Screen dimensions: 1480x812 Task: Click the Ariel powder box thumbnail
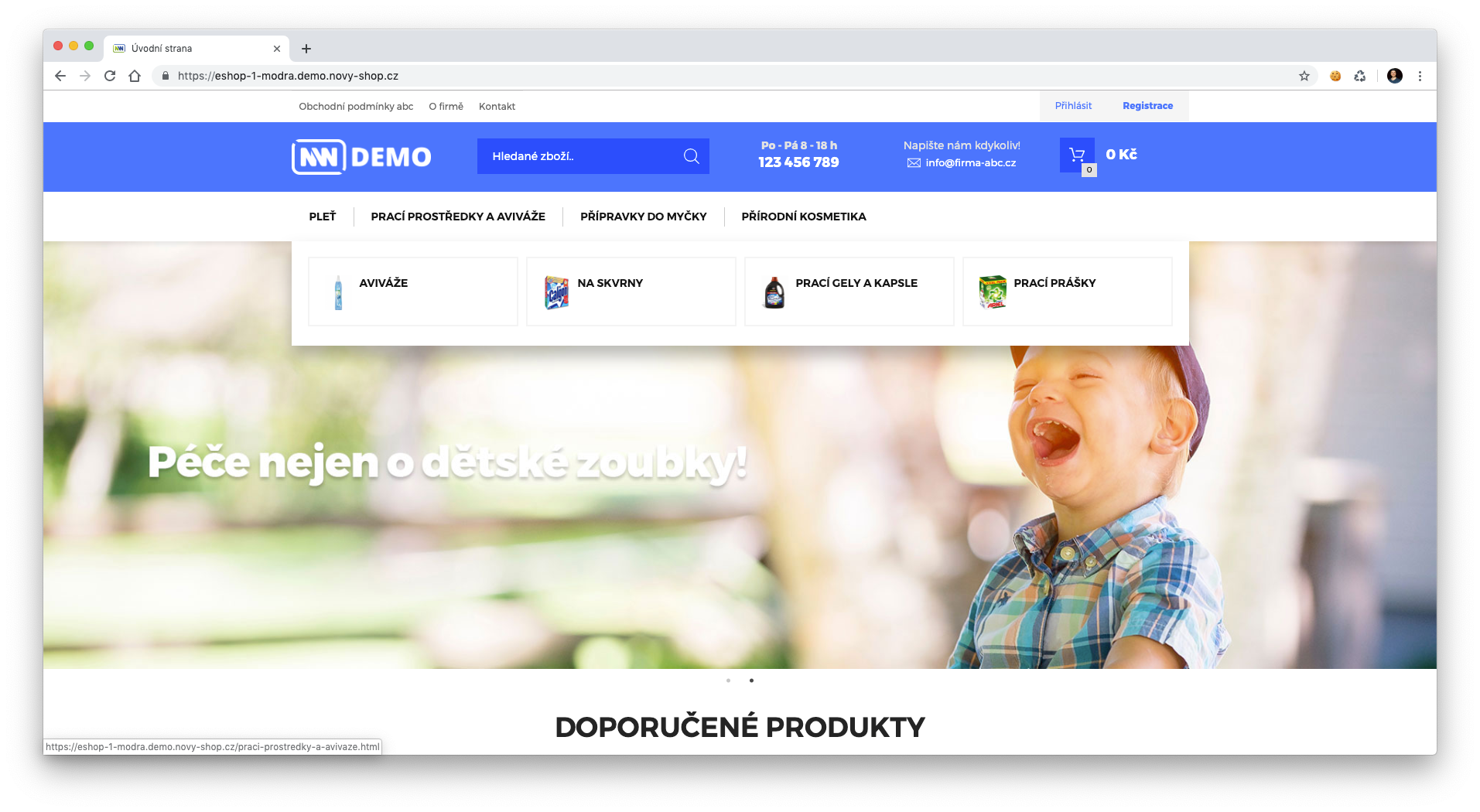click(x=993, y=292)
